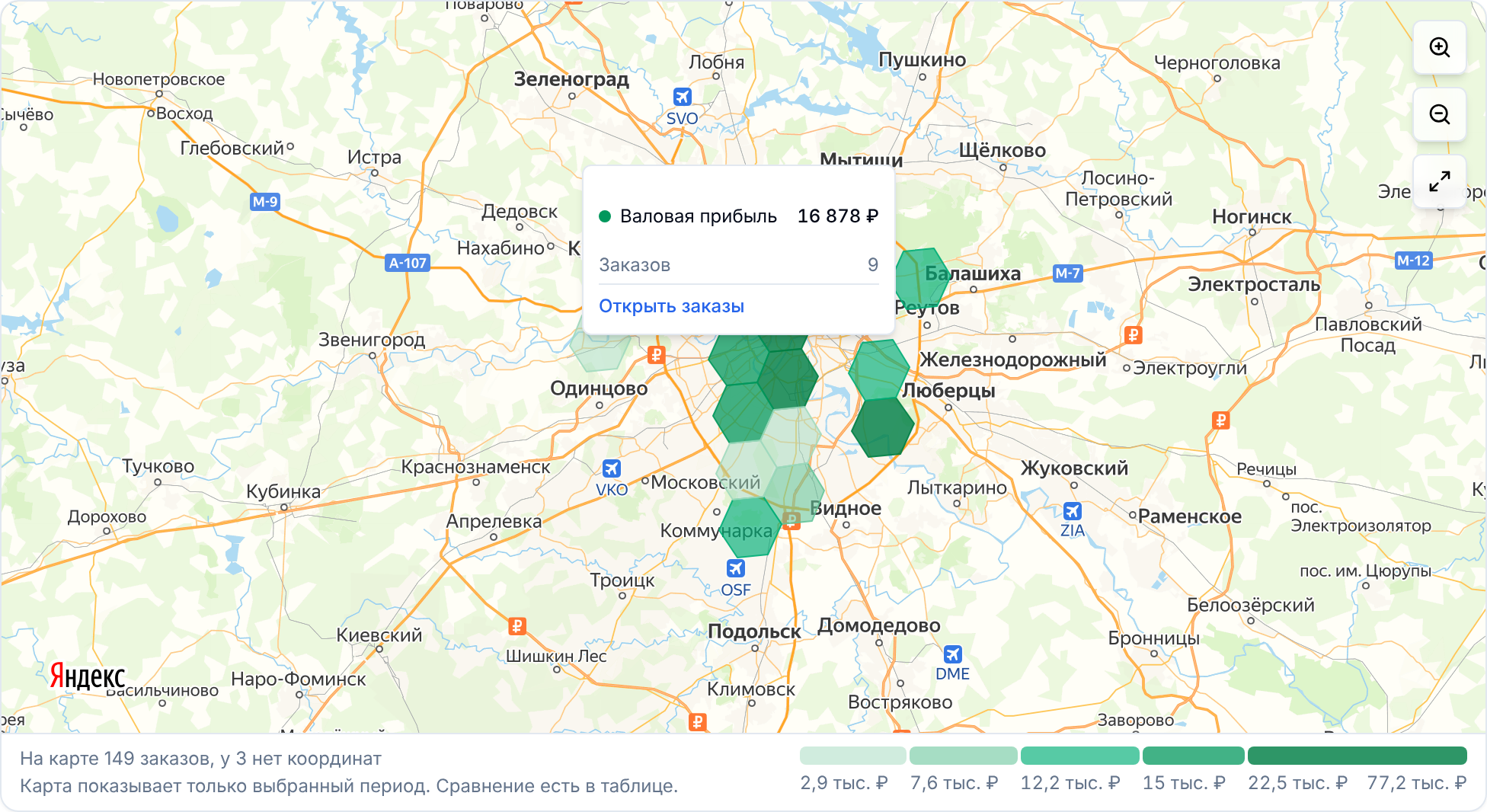Click the green hexagon over Коммунарка

coord(750,527)
